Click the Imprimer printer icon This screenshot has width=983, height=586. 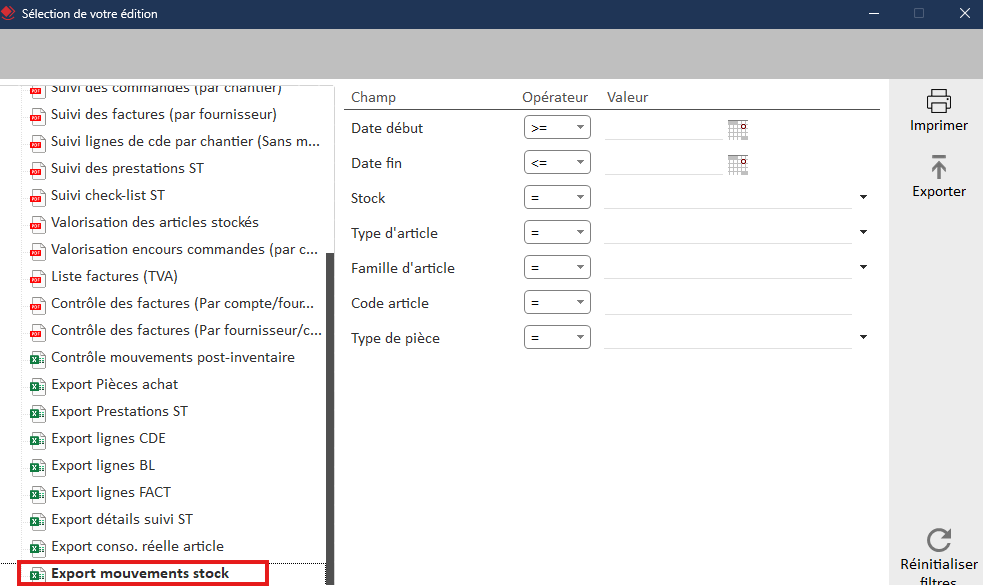938,101
